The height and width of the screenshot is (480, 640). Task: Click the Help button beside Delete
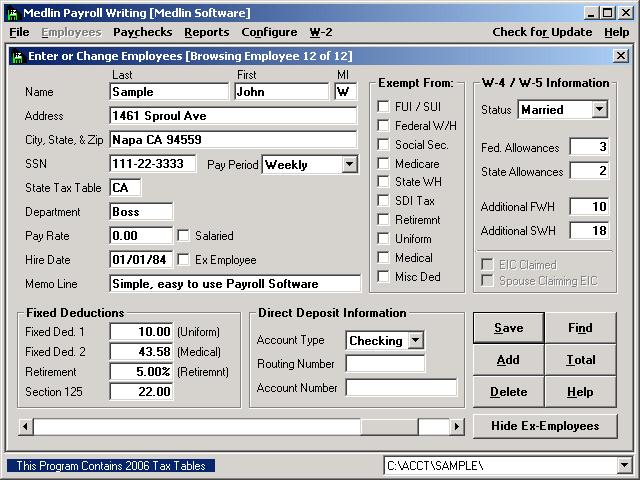point(580,392)
